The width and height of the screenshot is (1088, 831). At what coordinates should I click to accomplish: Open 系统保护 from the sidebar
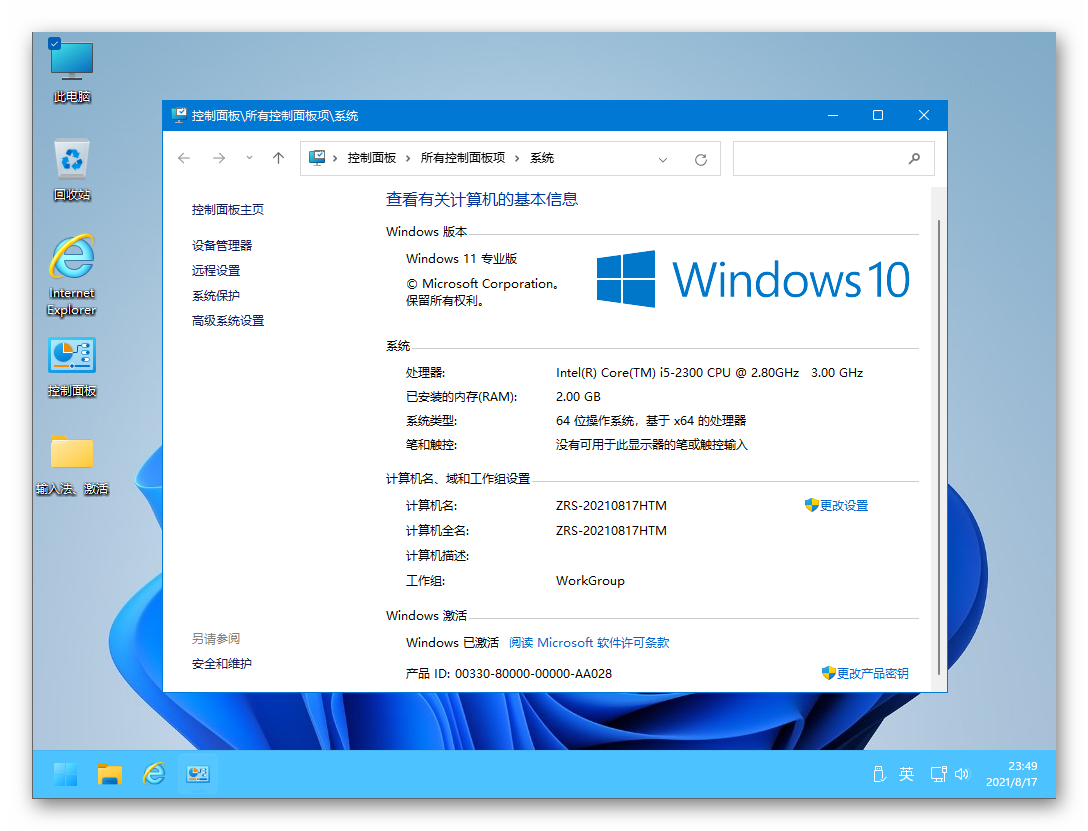click(x=216, y=295)
